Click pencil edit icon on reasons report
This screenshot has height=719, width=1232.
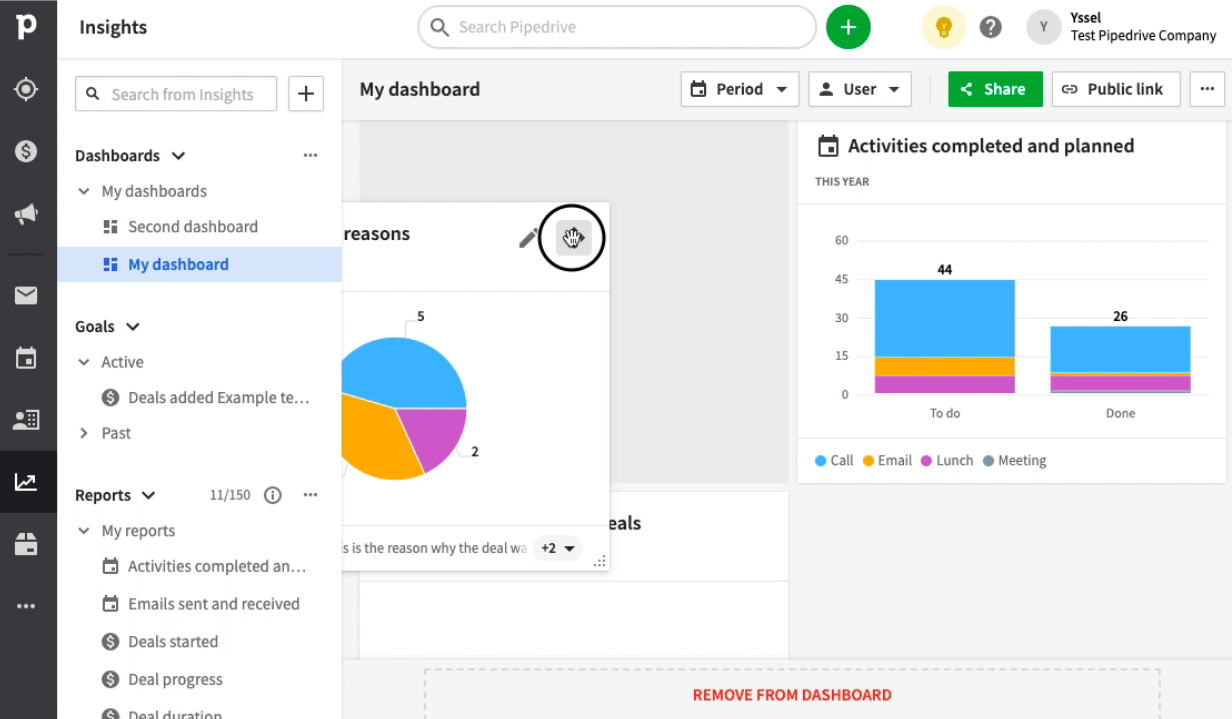tap(528, 238)
